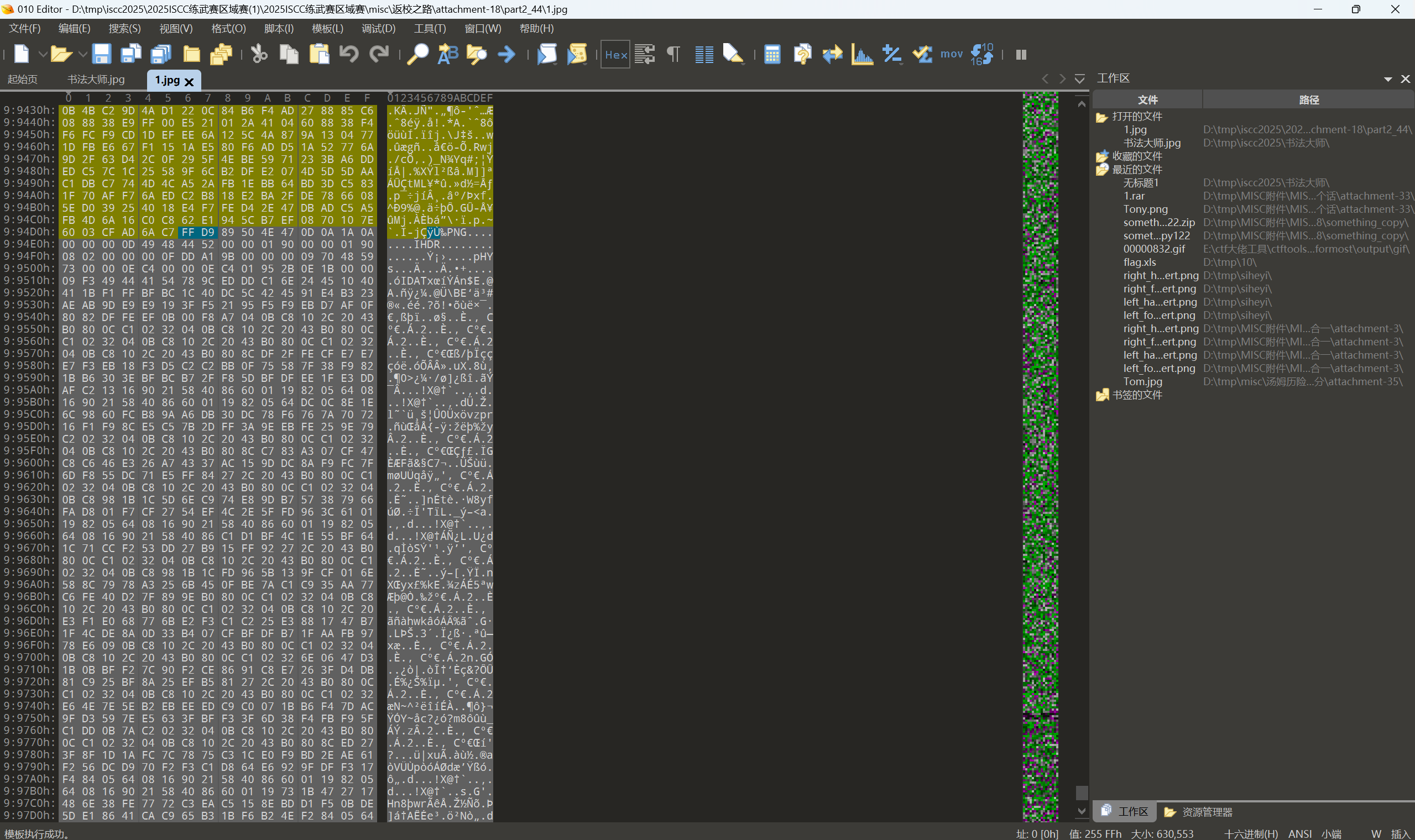The image size is (1415, 840).
Task: Open Find with magnifier icon
Action: (418, 54)
